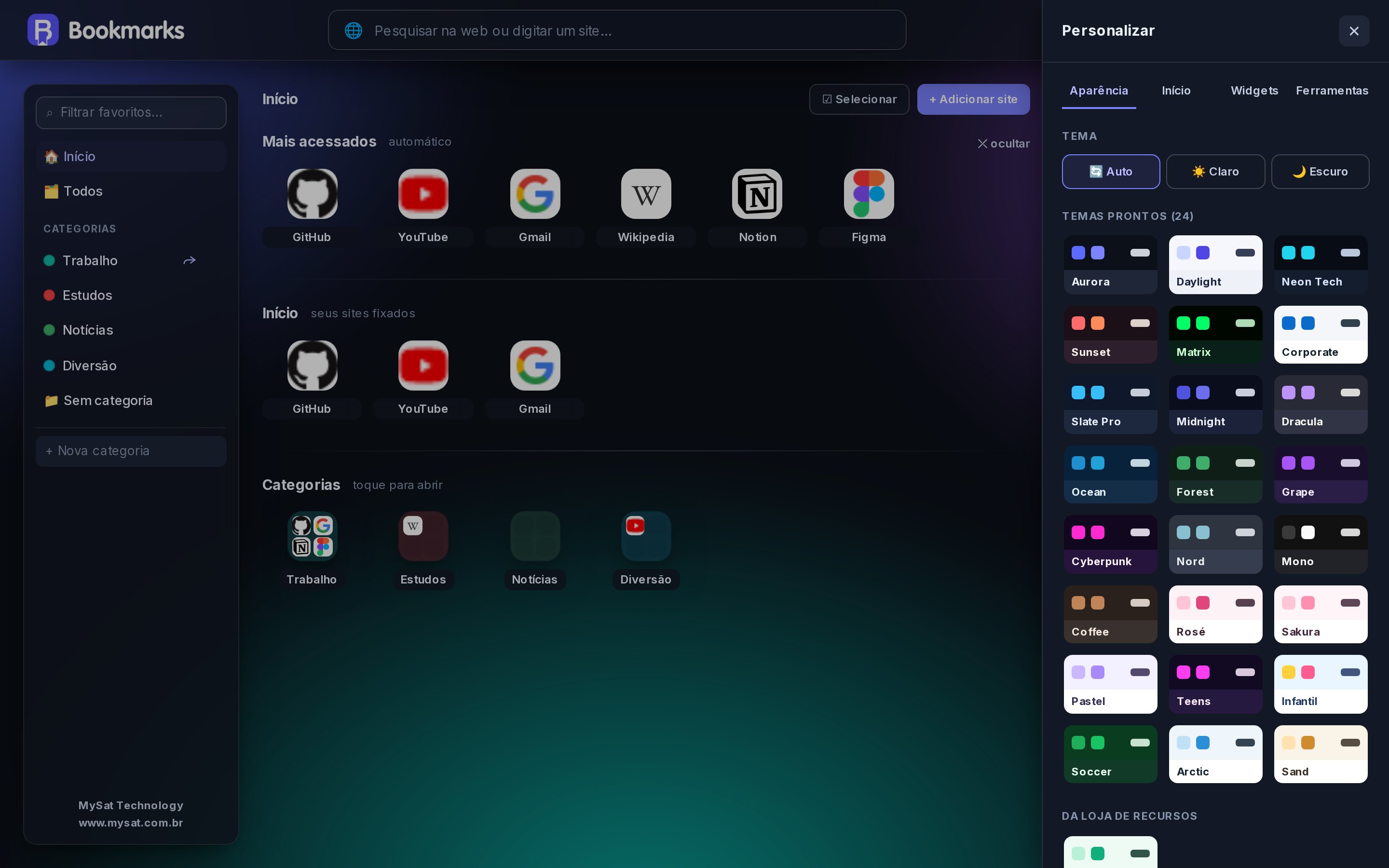Open pinned Gmail icon in seus sites fixados
The image size is (1389, 868).
(x=535, y=365)
